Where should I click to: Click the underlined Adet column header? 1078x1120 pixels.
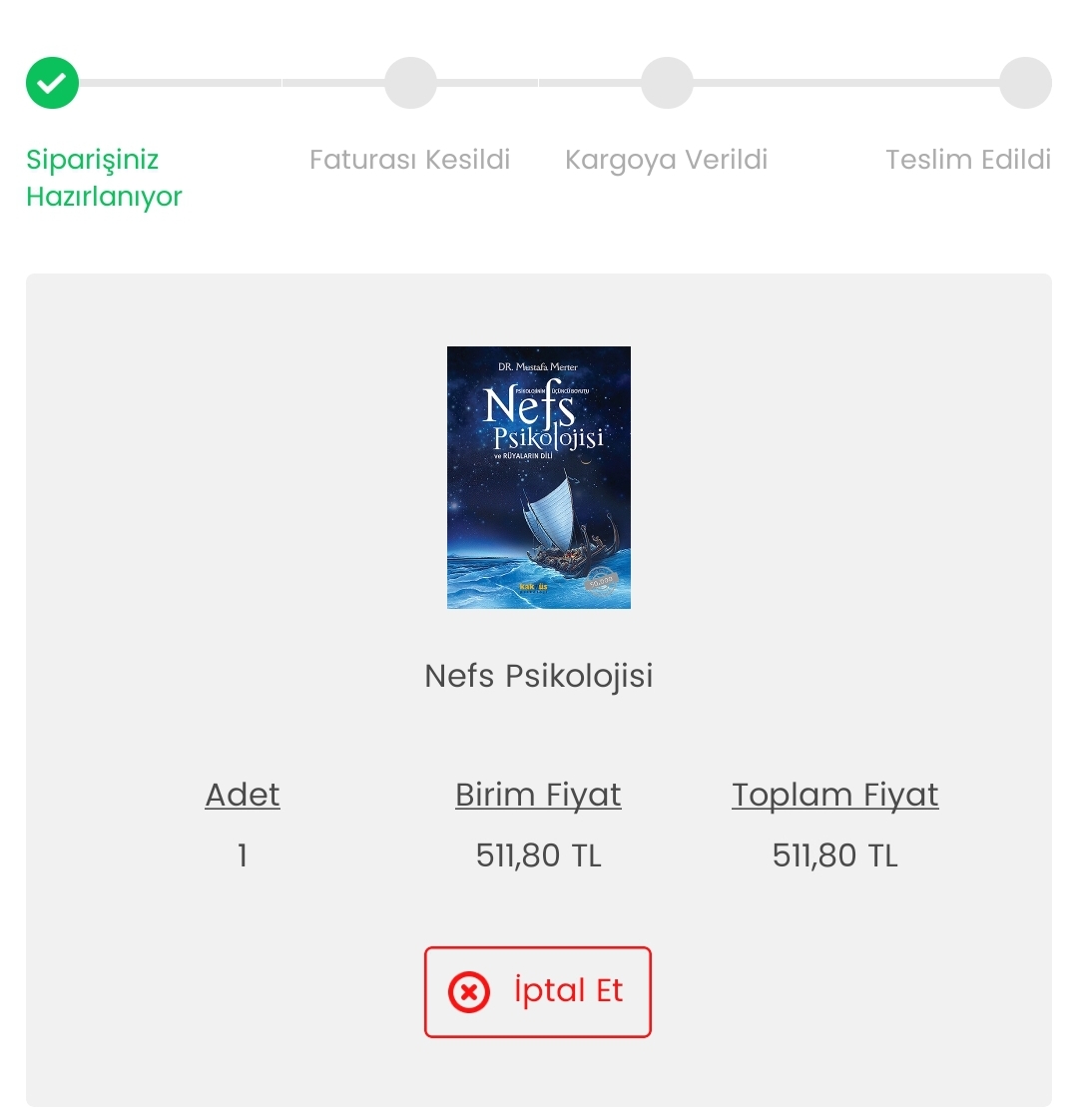click(x=243, y=795)
